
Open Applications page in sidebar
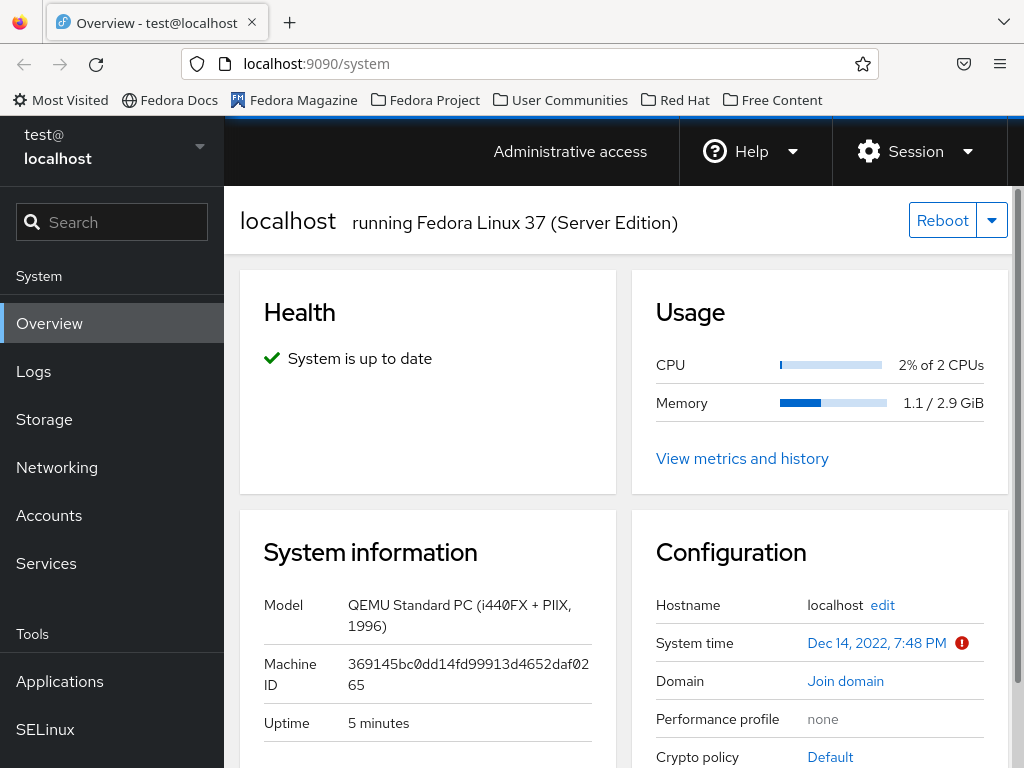(112, 681)
